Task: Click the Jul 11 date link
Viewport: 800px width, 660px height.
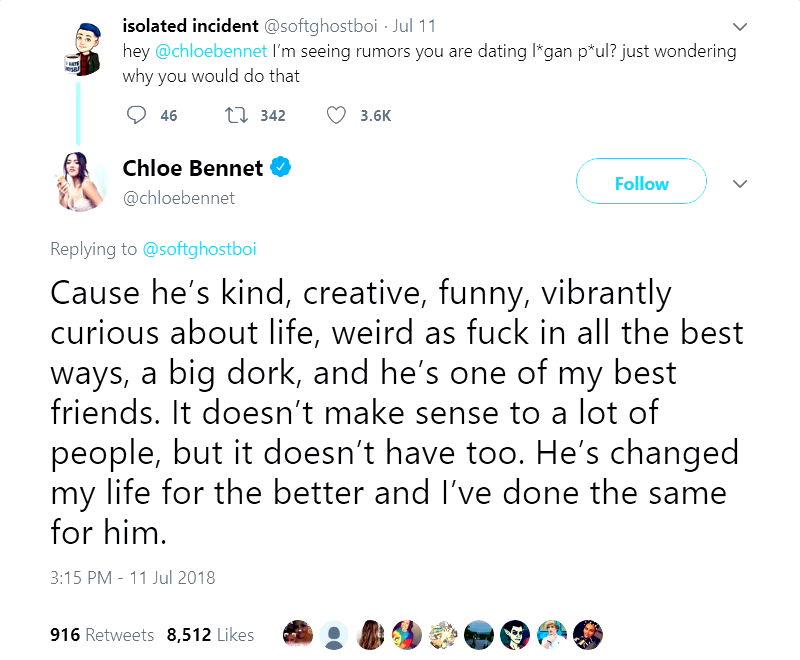Action: point(415,25)
